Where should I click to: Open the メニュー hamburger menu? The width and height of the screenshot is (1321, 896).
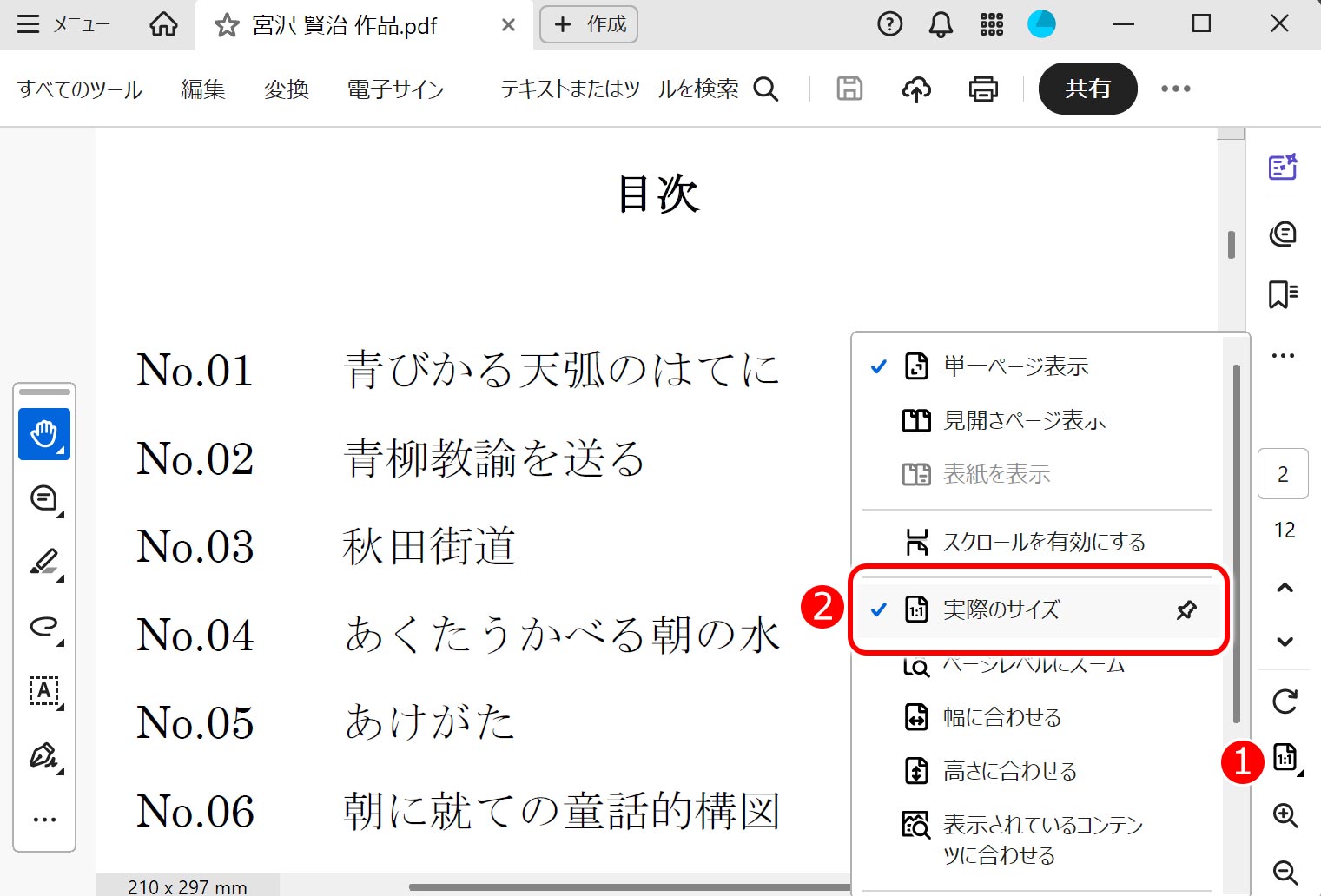(63, 24)
